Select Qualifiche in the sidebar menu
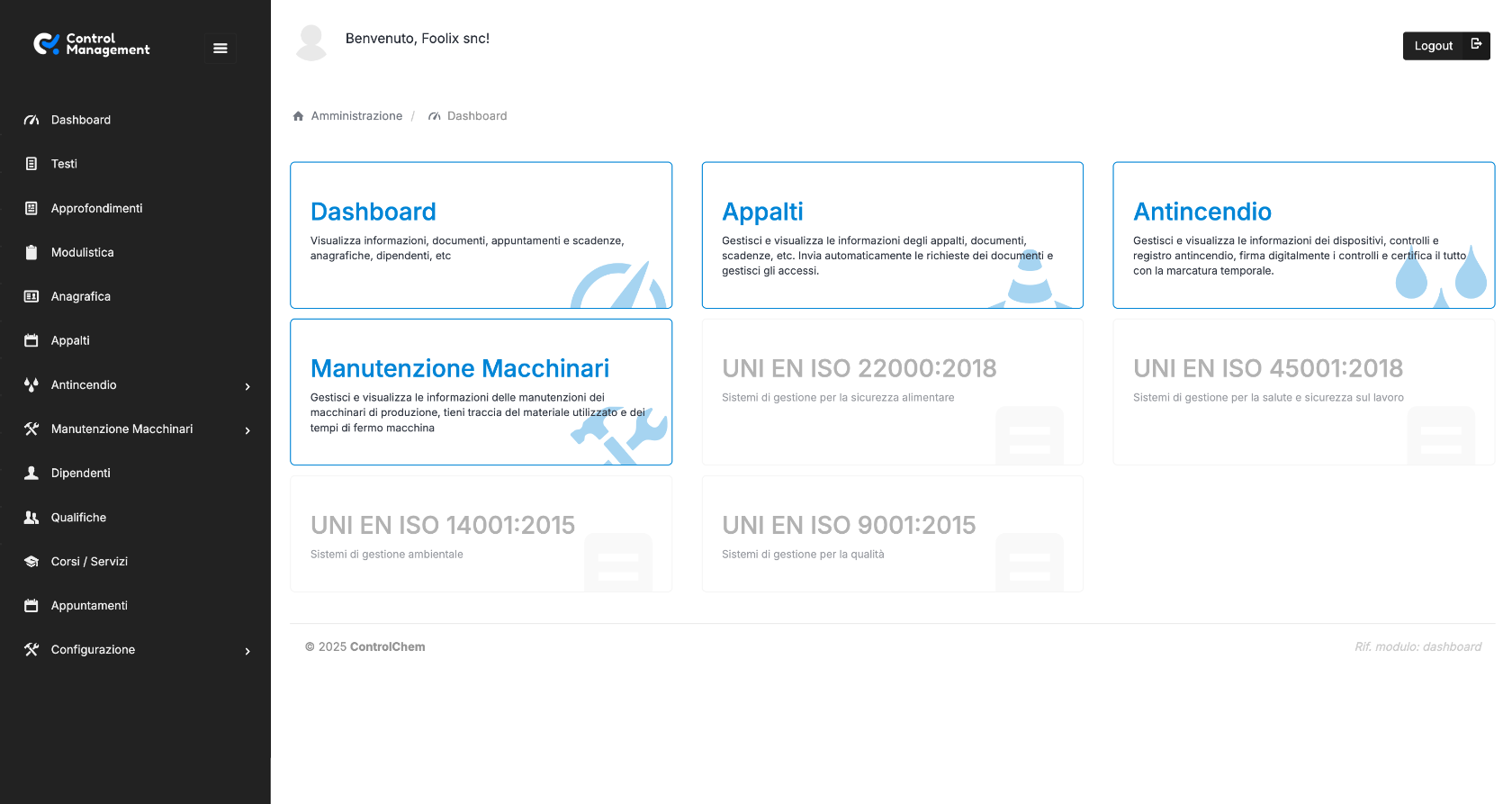This screenshot has width=1512, height=804. click(x=78, y=517)
